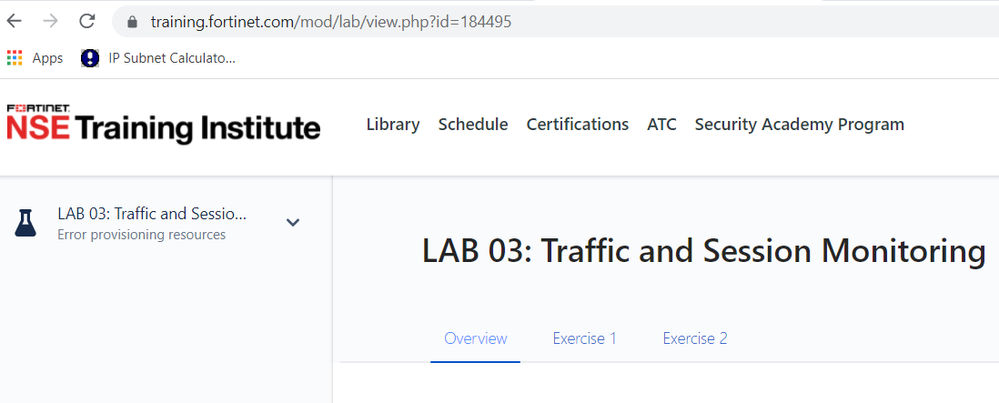This screenshot has height=403, width=999.
Task: Switch to the Exercise 1 tab
Action: click(x=584, y=338)
